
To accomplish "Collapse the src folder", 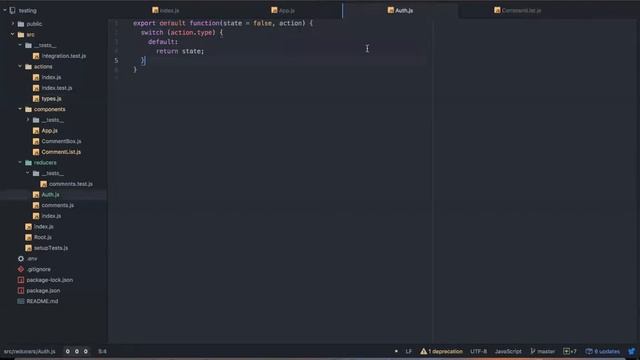I will [13, 35].
